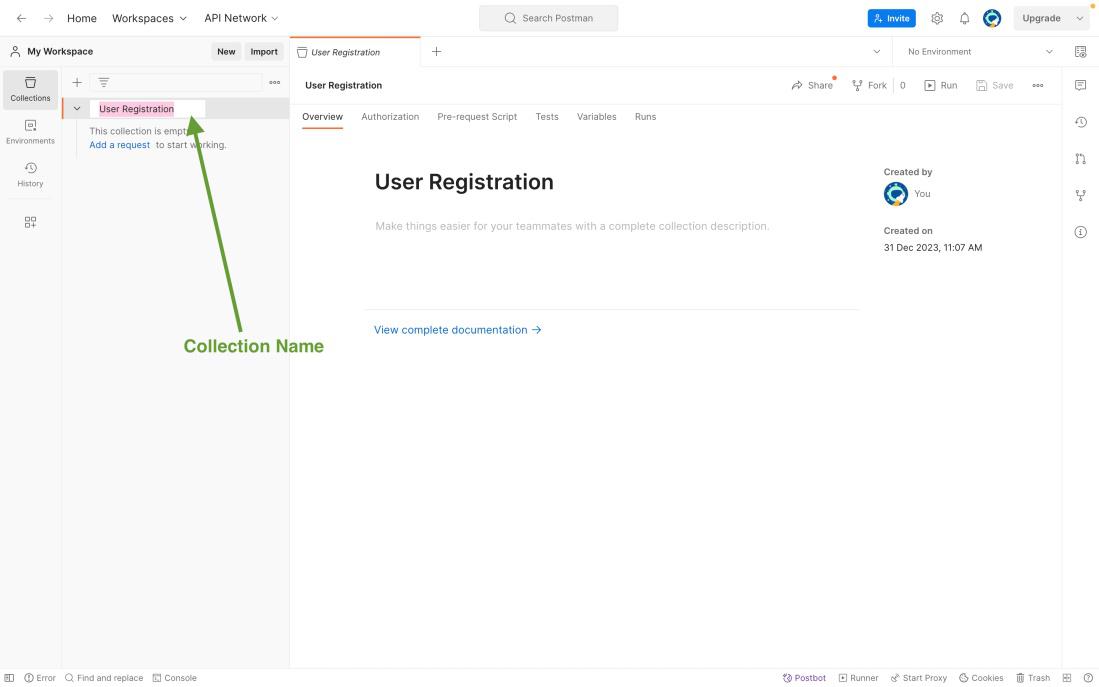This screenshot has width=1099, height=687.
Task: Create new collection with plus icon
Action: coord(77,82)
